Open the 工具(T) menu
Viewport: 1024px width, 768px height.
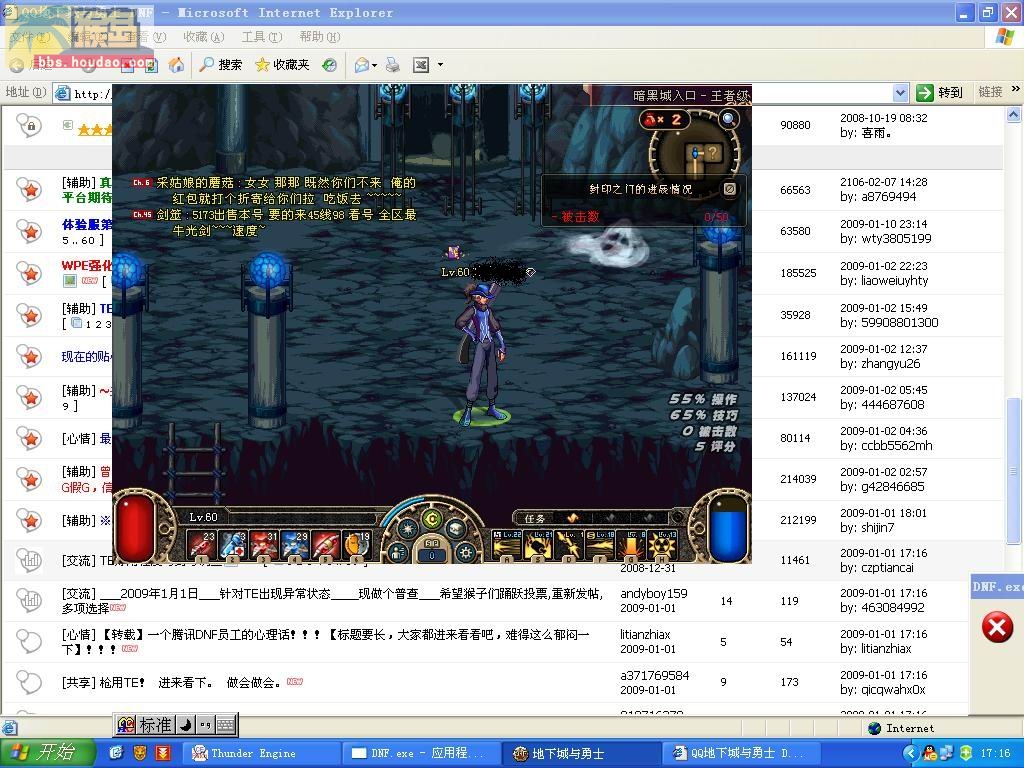click(x=261, y=37)
